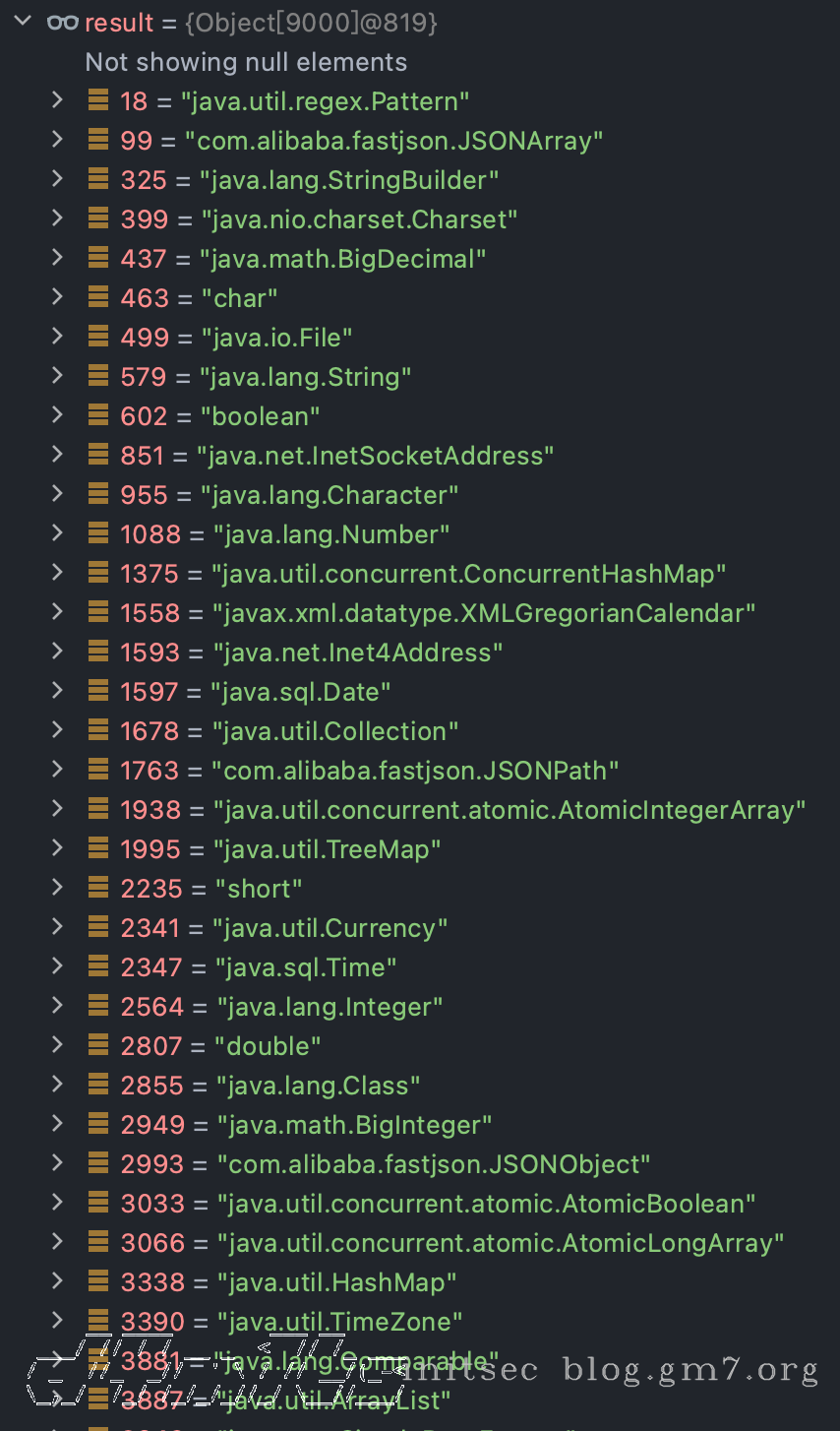Click array element icon for index 437
This screenshot has height=1431, width=840.
(98, 258)
